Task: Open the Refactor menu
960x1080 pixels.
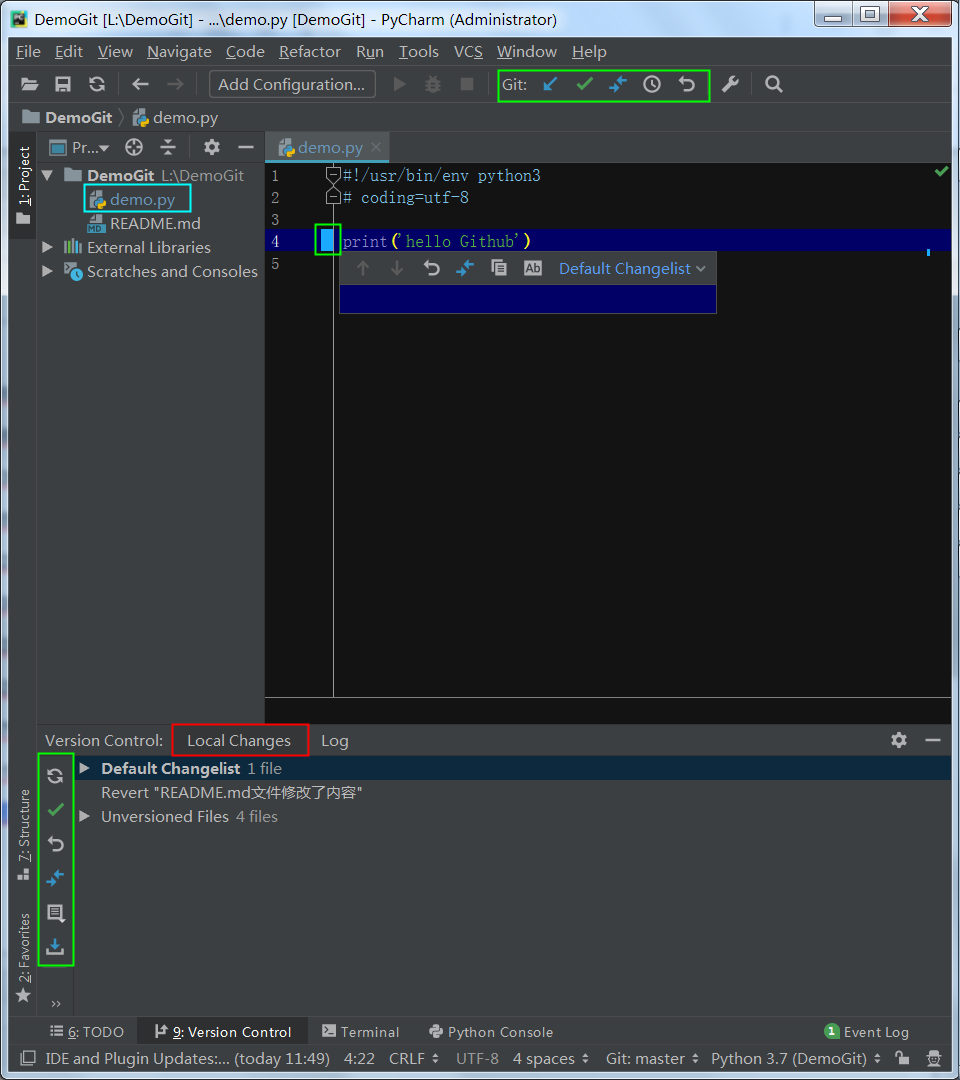Action: 310,52
